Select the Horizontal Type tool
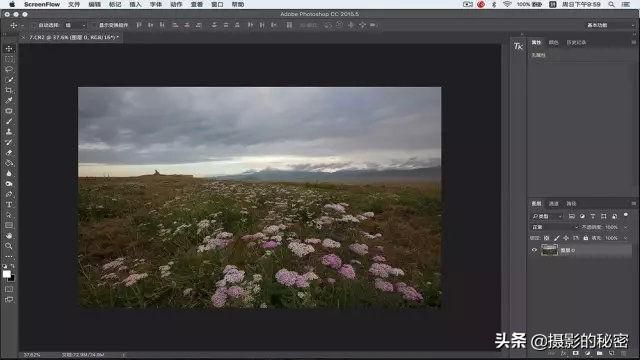The width and height of the screenshot is (640, 360). point(9,204)
